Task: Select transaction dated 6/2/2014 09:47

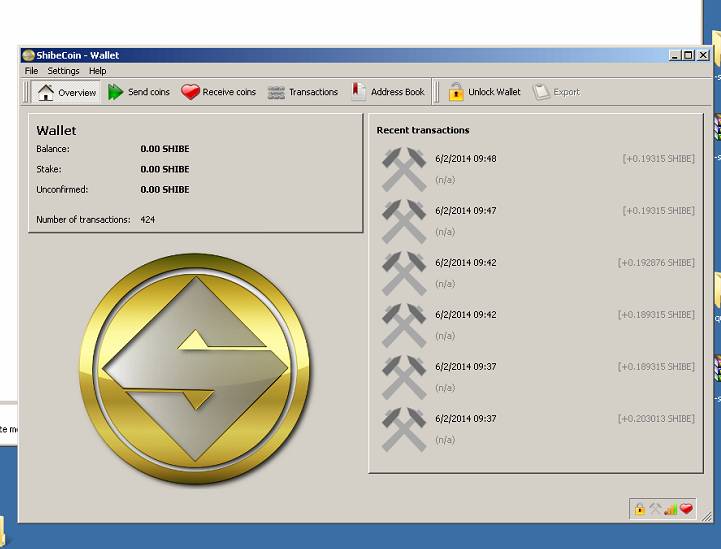Action: (x=466, y=211)
